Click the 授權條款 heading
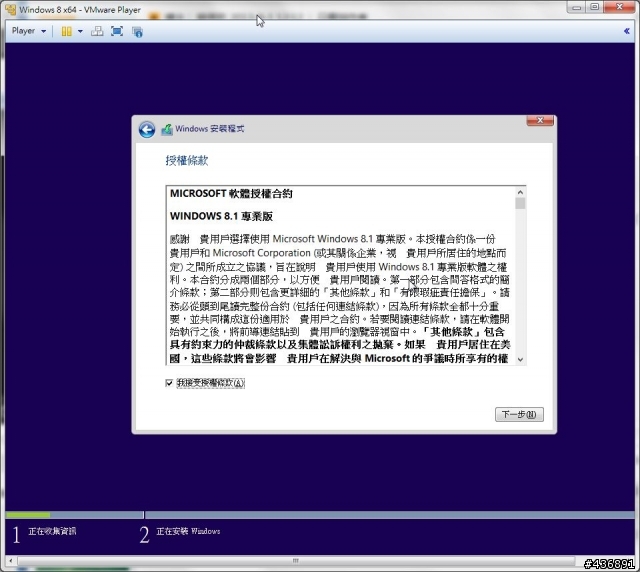The height and width of the screenshot is (572, 640). pyautogui.click(x=187, y=160)
